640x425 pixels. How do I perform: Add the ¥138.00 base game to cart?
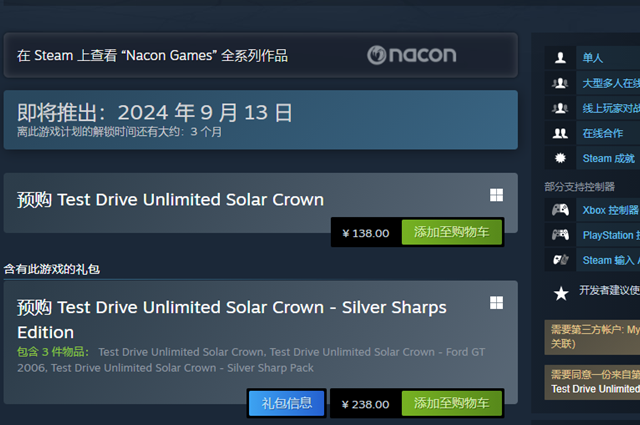click(x=451, y=232)
